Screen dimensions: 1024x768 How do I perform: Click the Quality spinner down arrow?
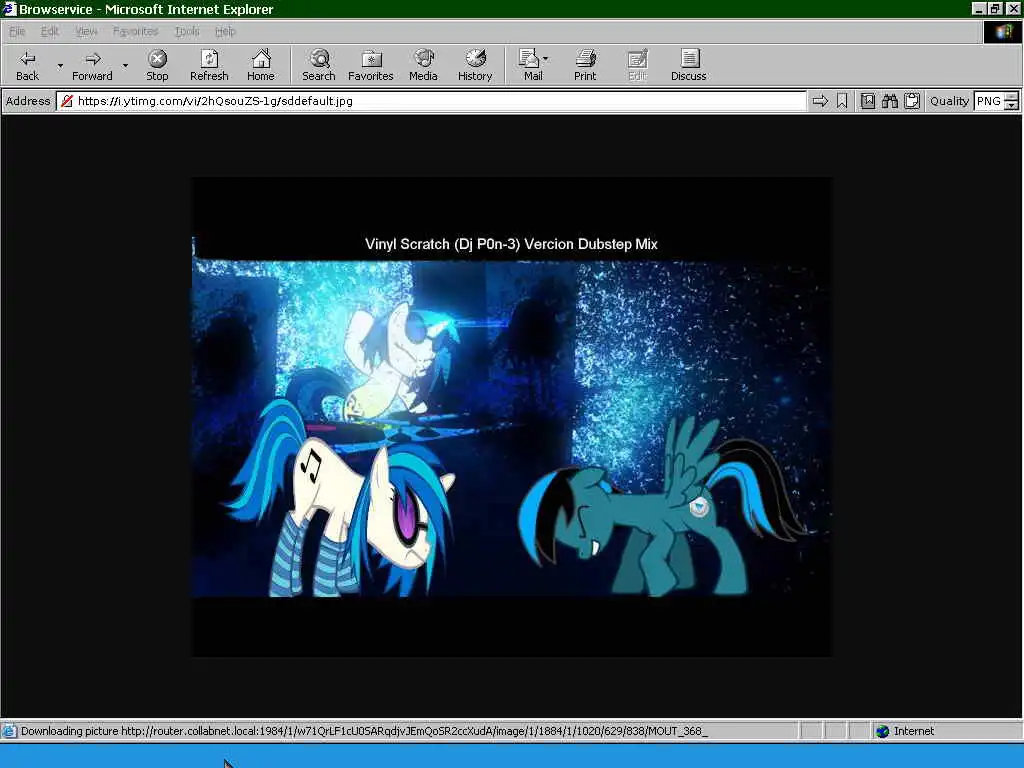1012,106
